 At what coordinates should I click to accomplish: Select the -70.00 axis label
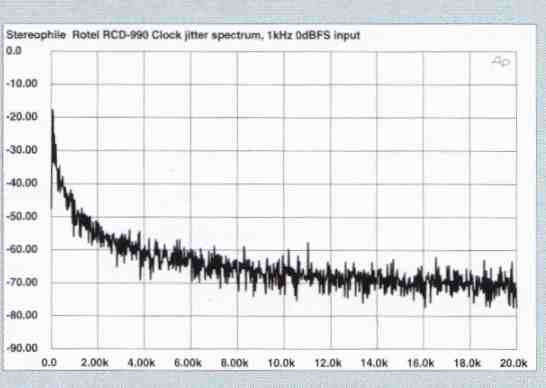coord(22,282)
